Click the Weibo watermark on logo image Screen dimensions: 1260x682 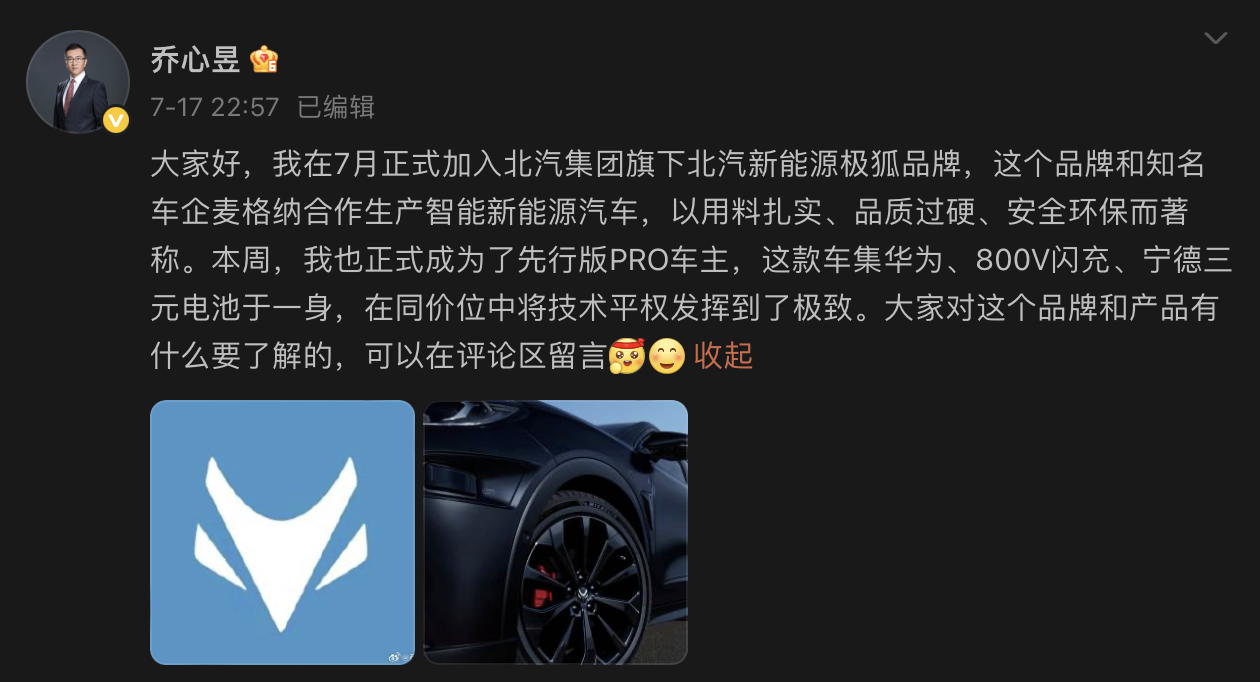(400, 657)
